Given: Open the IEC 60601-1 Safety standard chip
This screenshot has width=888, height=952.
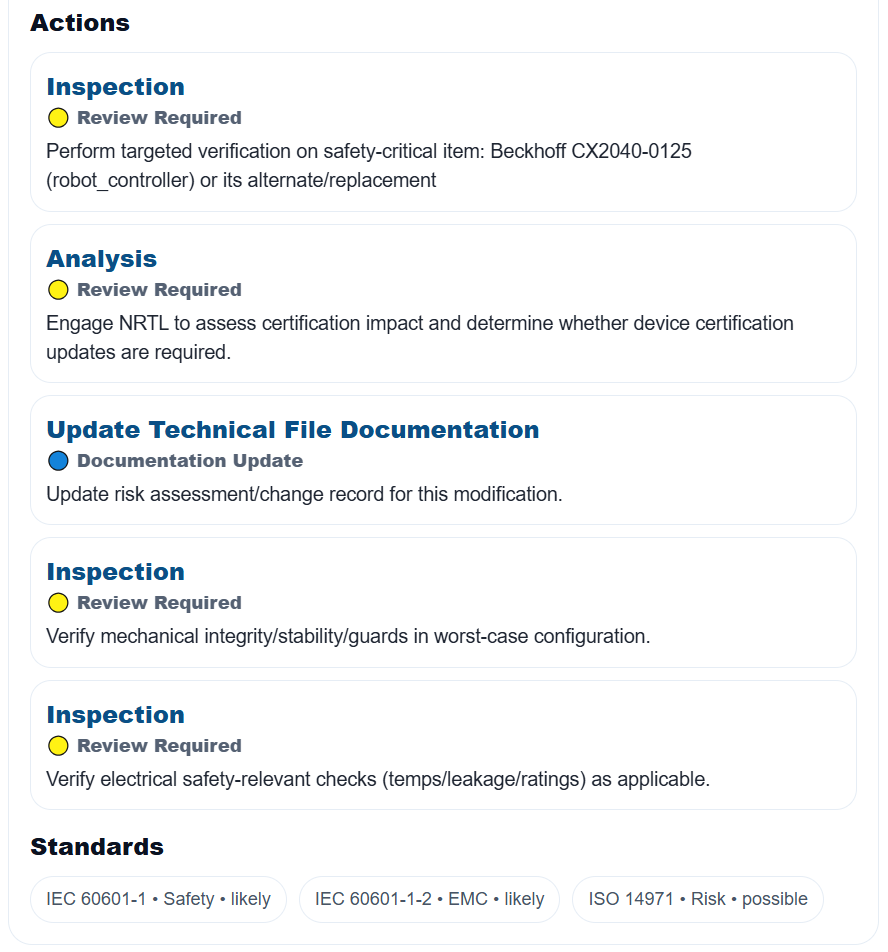Looking at the screenshot, I should [x=158, y=898].
